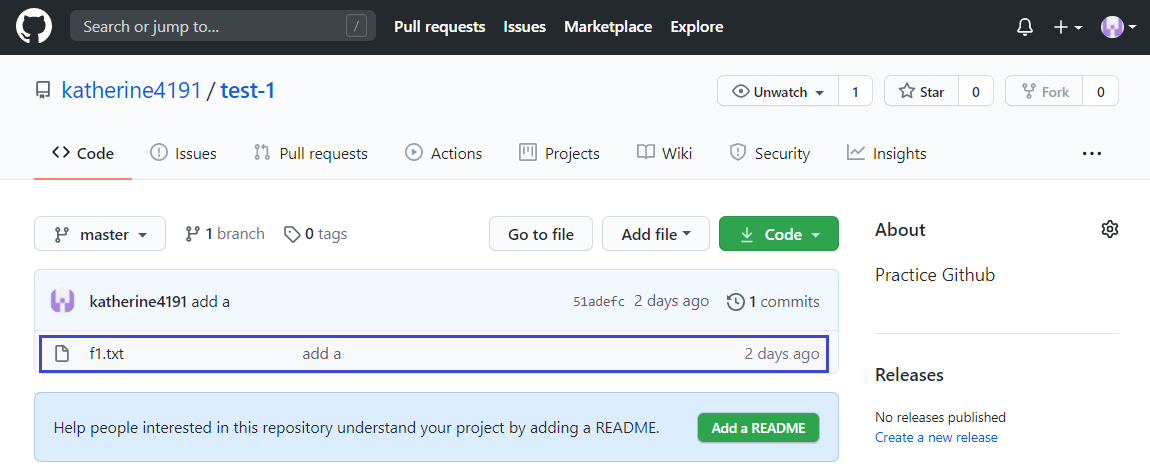Open the plus create-new dropdown
The height and width of the screenshot is (467, 1150).
pyautogui.click(x=1068, y=27)
